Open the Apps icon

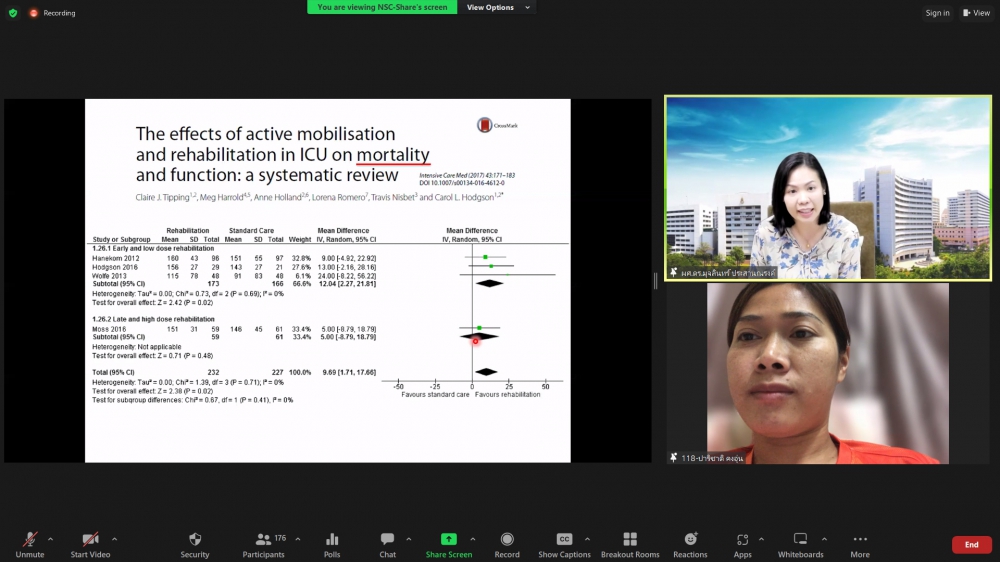742,540
